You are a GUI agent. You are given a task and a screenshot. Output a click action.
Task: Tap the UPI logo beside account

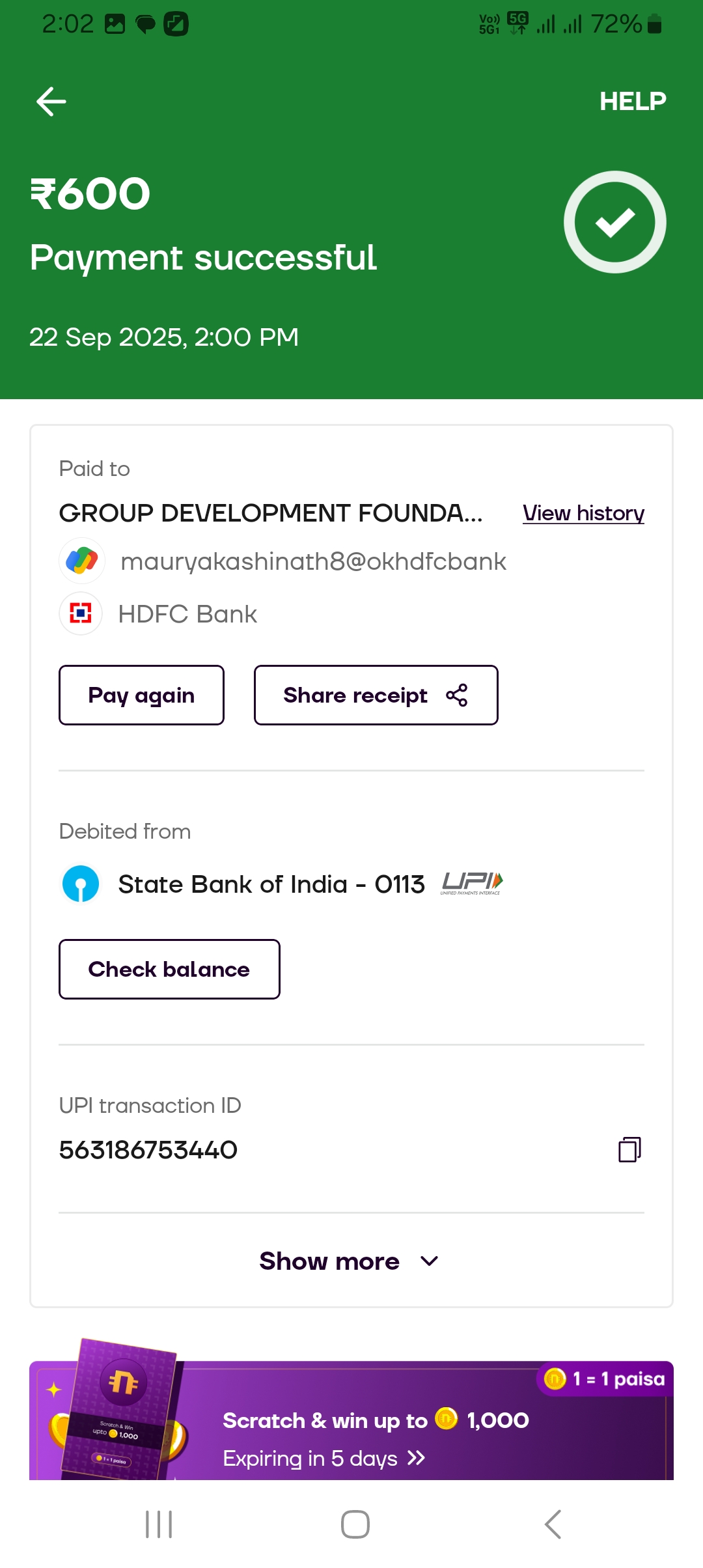point(472,884)
